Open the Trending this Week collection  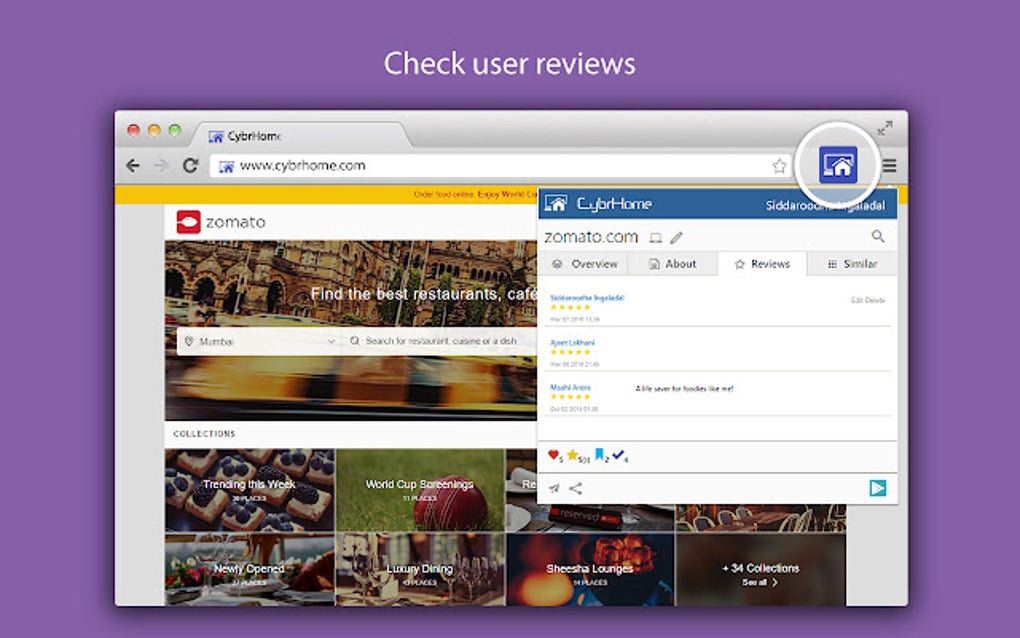tap(250, 490)
